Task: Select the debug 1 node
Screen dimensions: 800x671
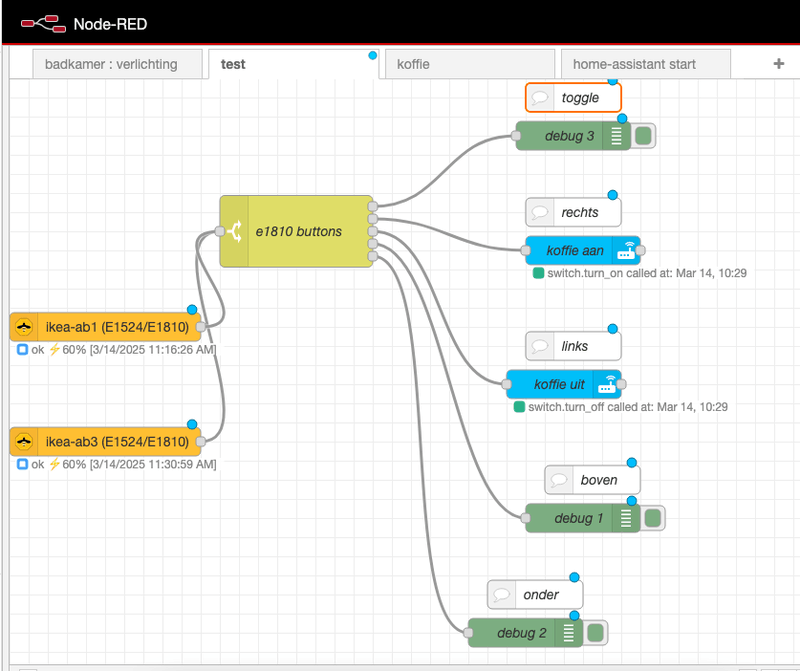Action: click(x=583, y=518)
